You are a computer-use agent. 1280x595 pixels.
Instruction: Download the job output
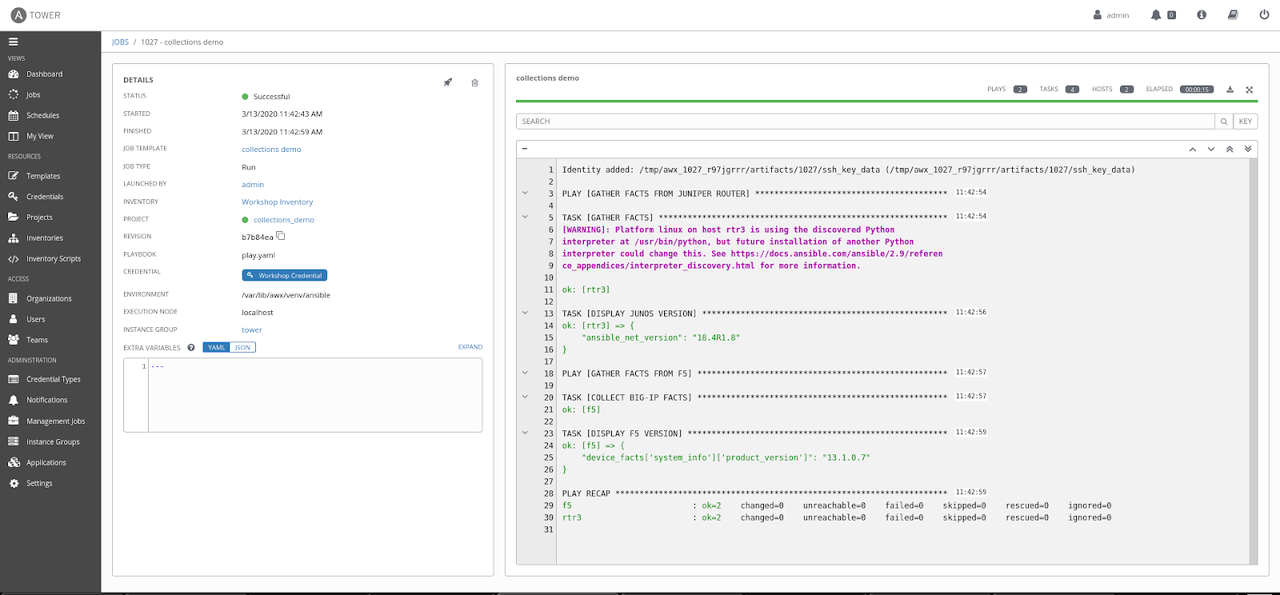click(x=1230, y=89)
